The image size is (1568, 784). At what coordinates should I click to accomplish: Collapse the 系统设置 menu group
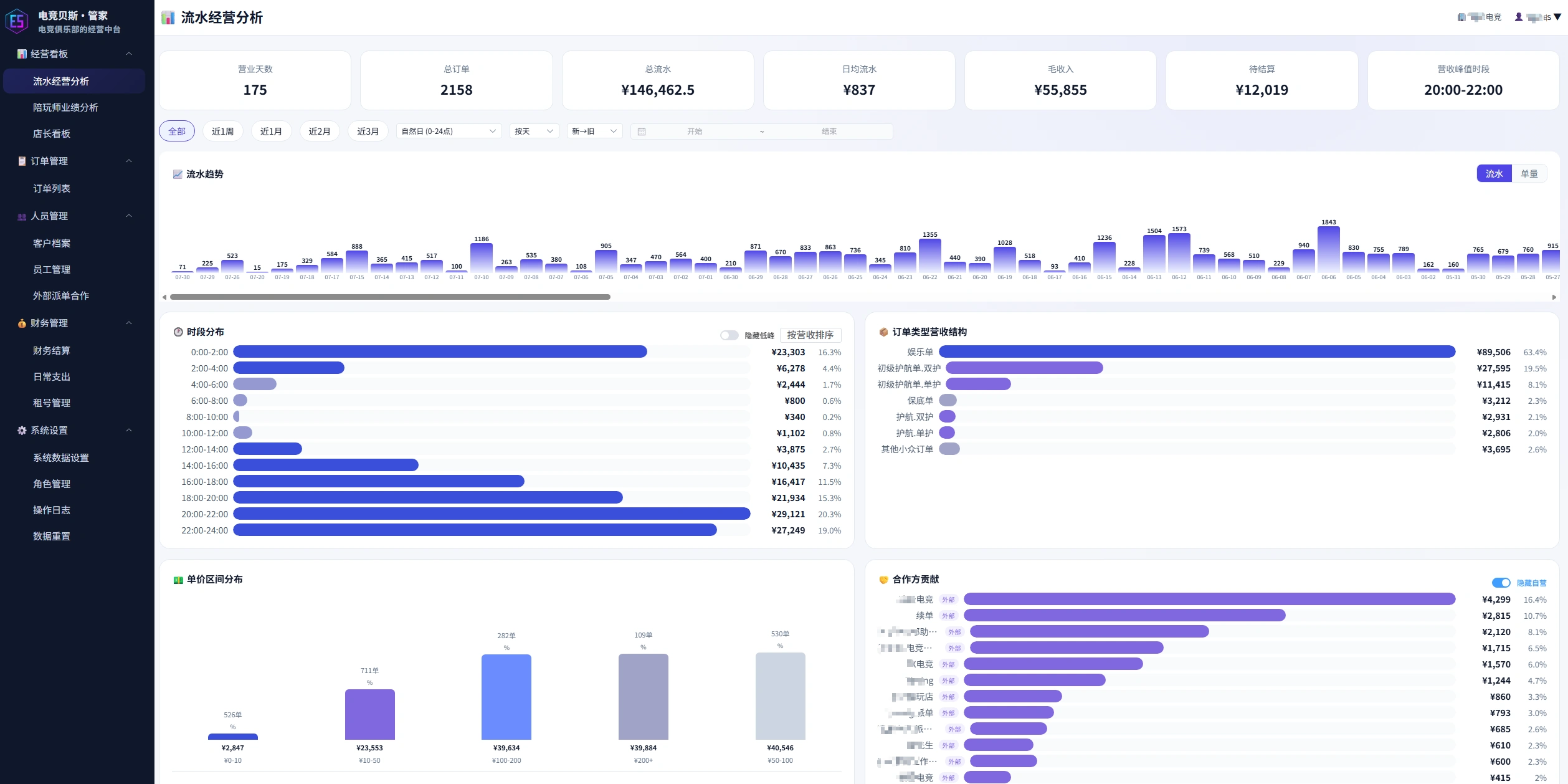click(x=129, y=431)
